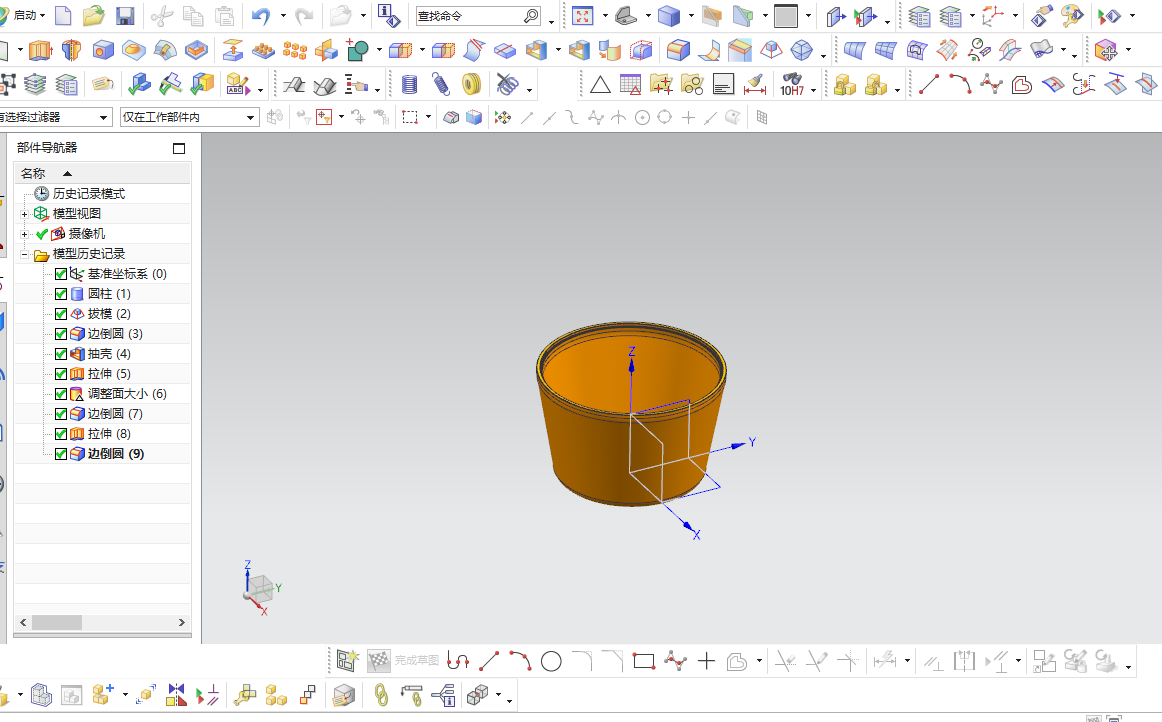Uncheck the 拉伸 (8) feature checkbox
The height and width of the screenshot is (722, 1162).
[61, 434]
